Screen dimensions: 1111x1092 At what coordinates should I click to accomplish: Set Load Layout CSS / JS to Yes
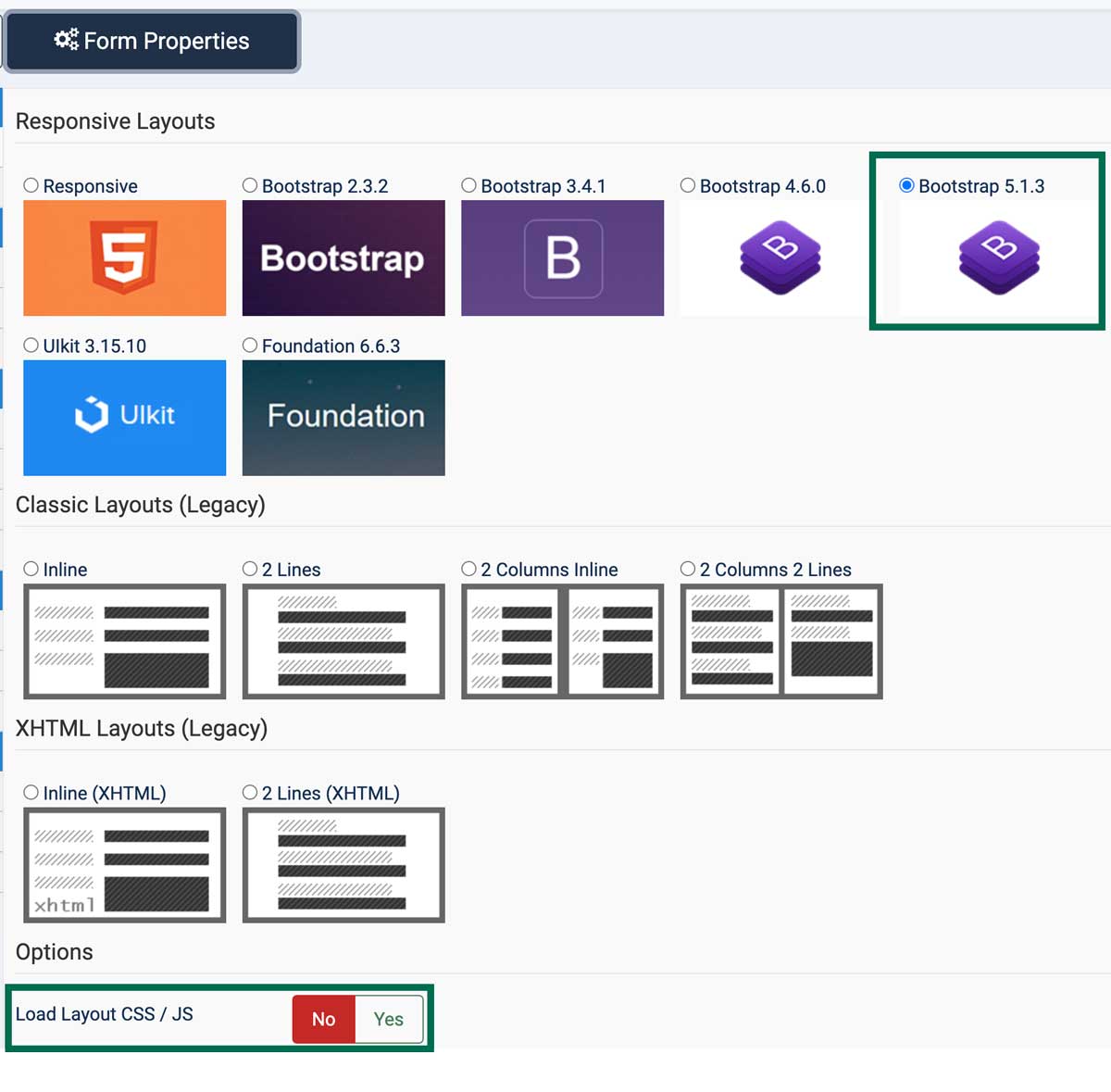[x=389, y=1019]
